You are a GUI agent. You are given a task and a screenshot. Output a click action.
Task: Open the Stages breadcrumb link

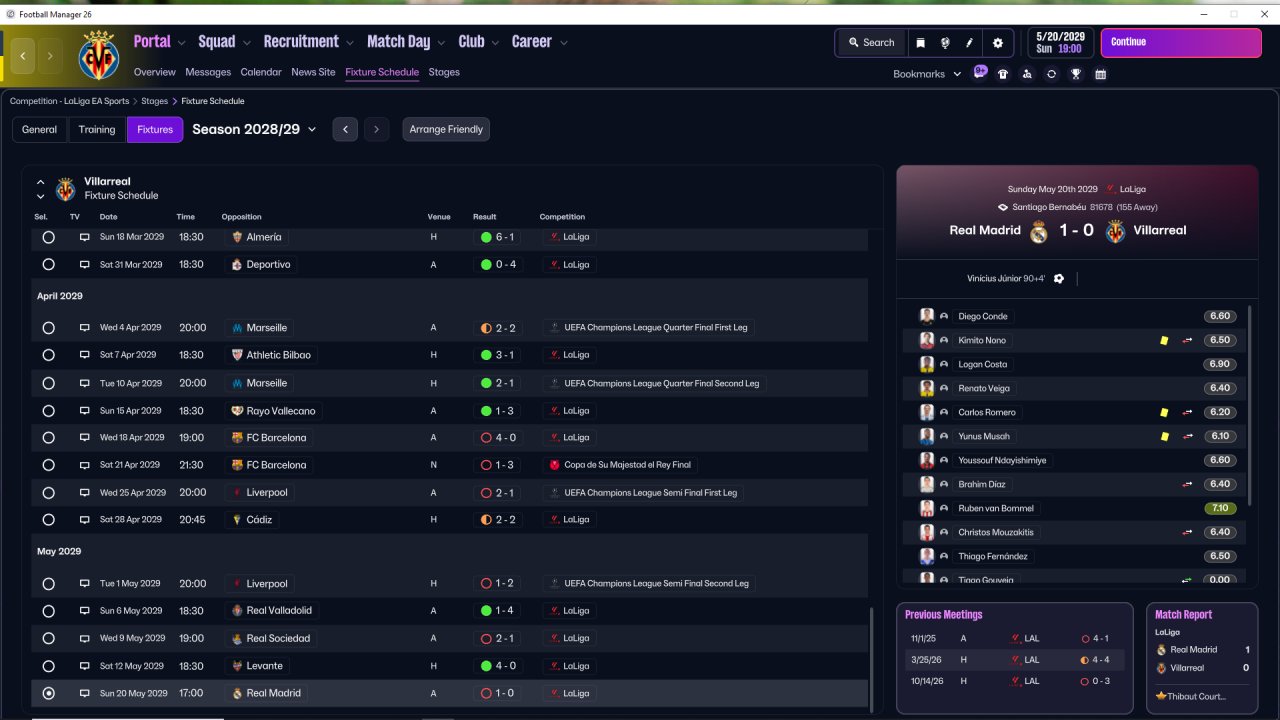click(154, 101)
